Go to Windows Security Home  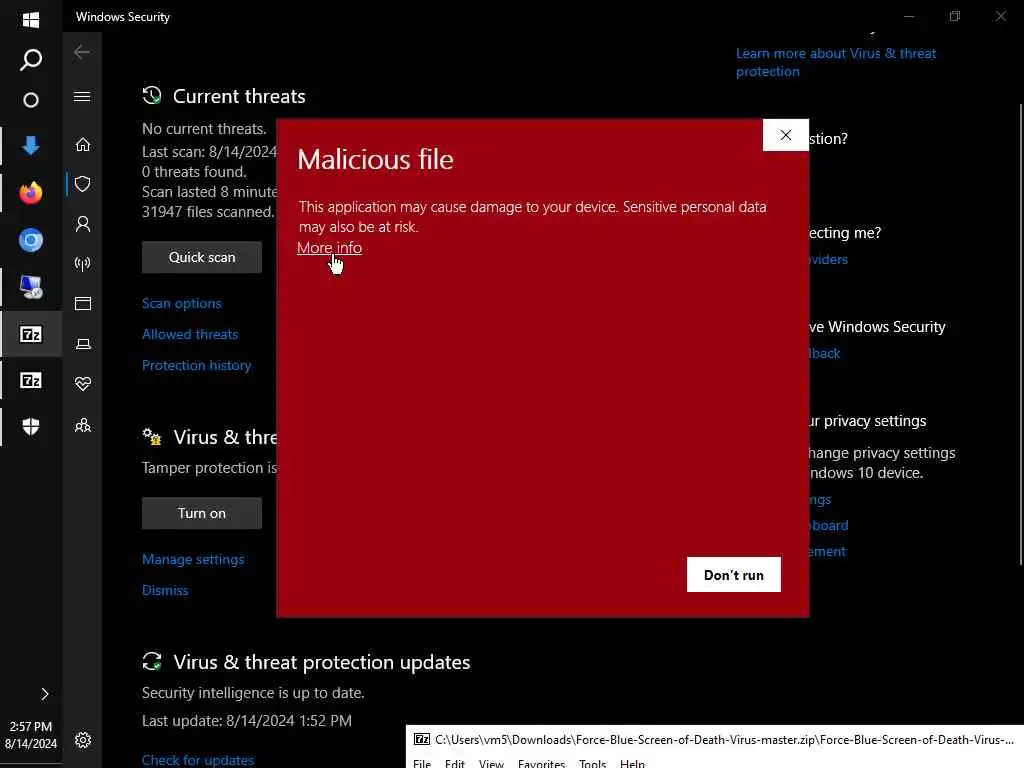[x=82, y=144]
